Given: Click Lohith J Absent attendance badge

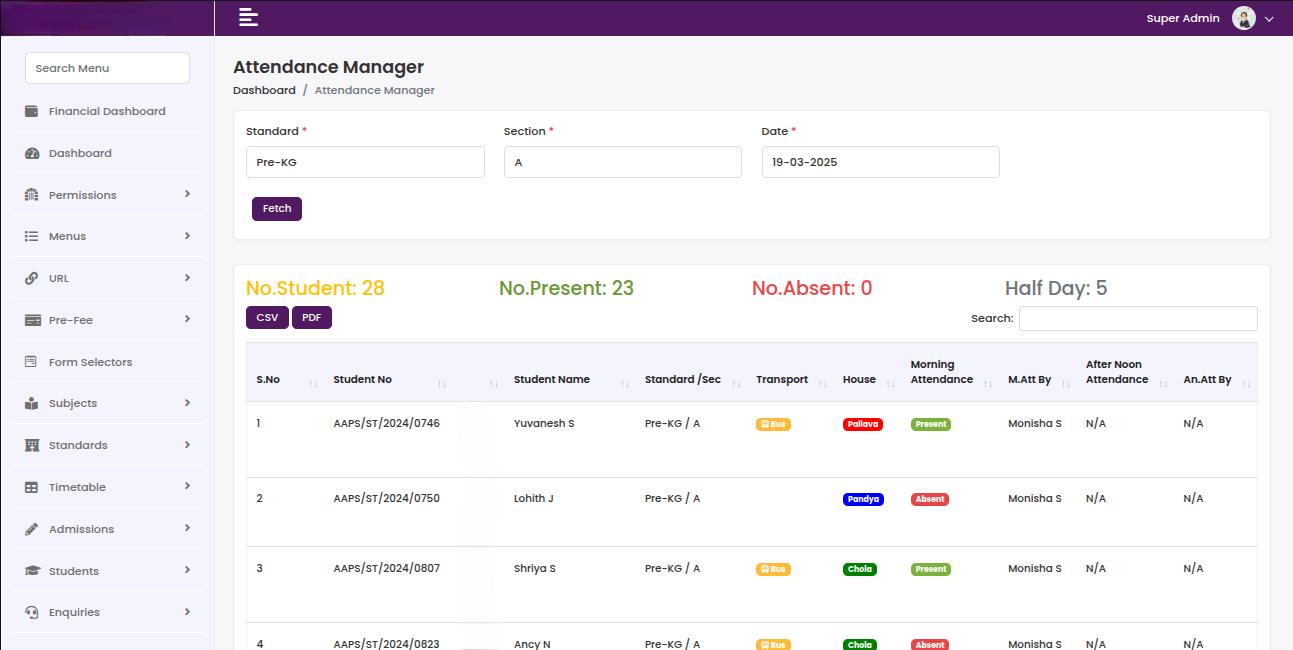Looking at the screenshot, I should pyautogui.click(x=930, y=499).
